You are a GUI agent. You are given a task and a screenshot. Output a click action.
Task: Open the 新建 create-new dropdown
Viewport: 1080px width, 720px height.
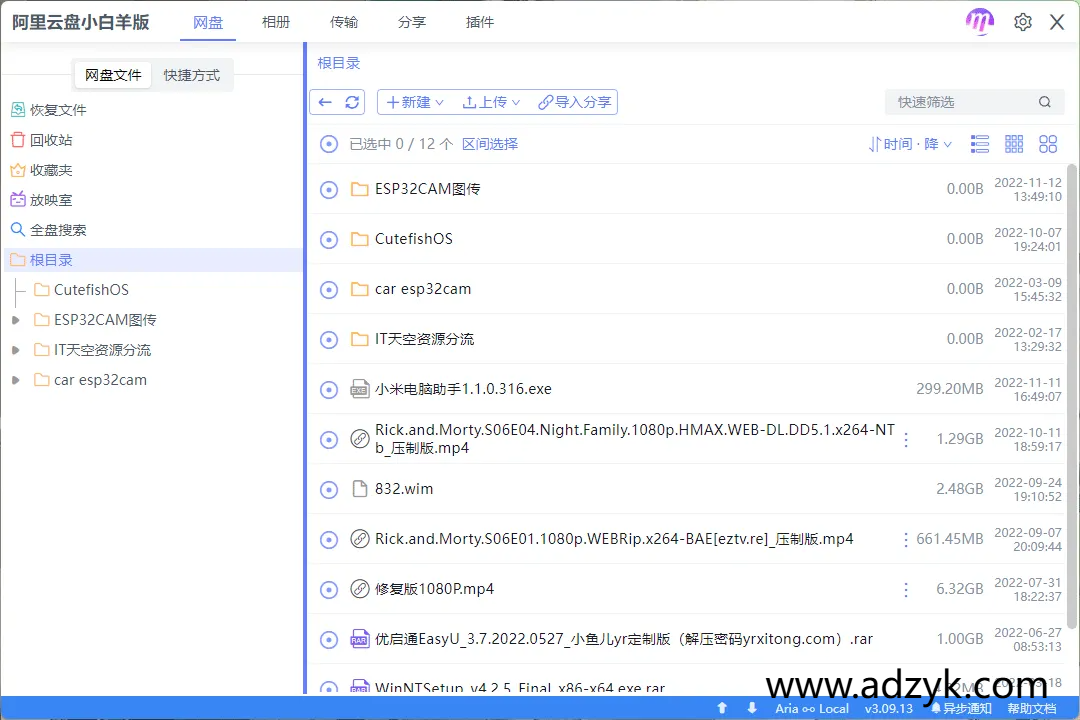point(414,101)
